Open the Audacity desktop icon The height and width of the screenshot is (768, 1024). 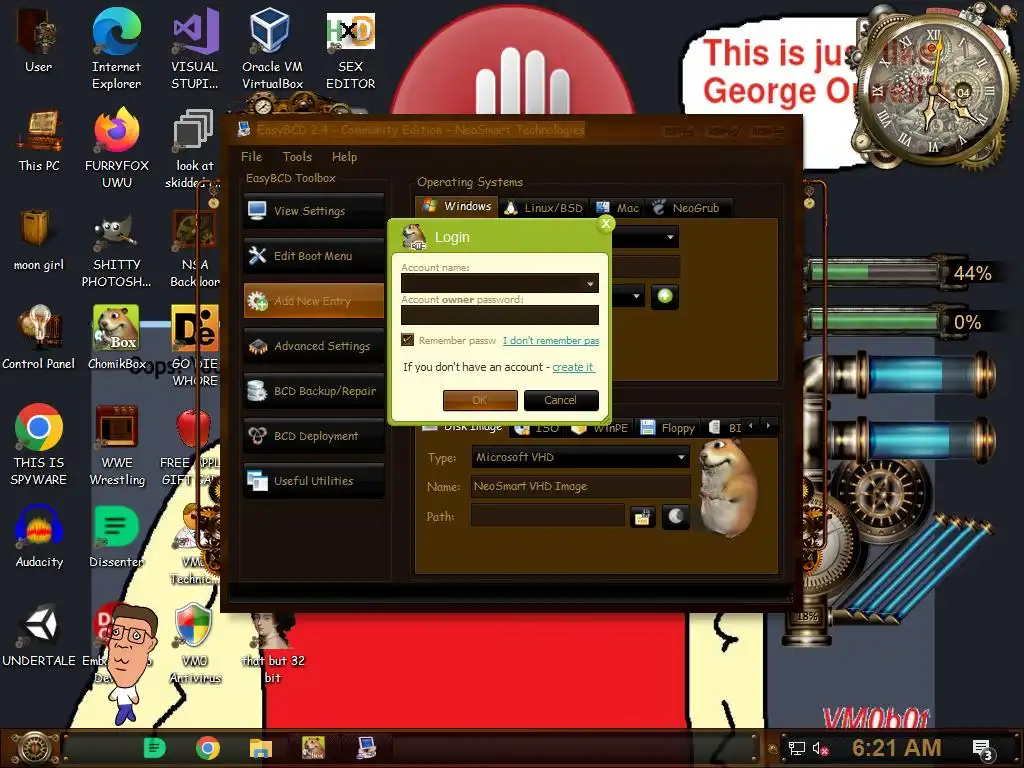[x=39, y=536]
